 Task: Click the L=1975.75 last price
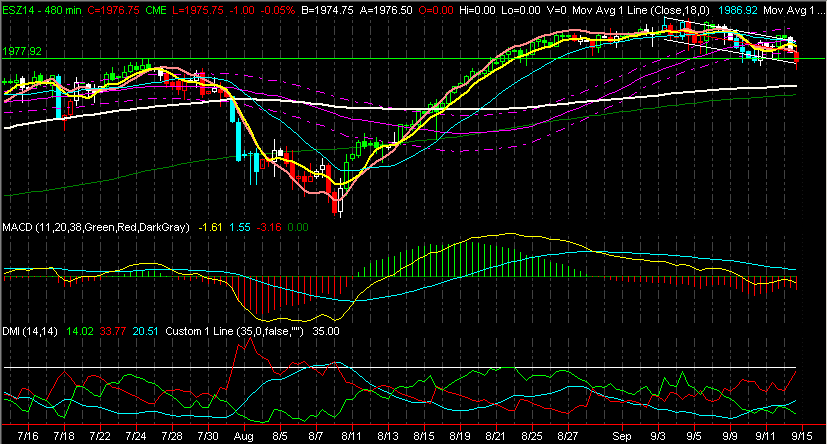pos(198,10)
